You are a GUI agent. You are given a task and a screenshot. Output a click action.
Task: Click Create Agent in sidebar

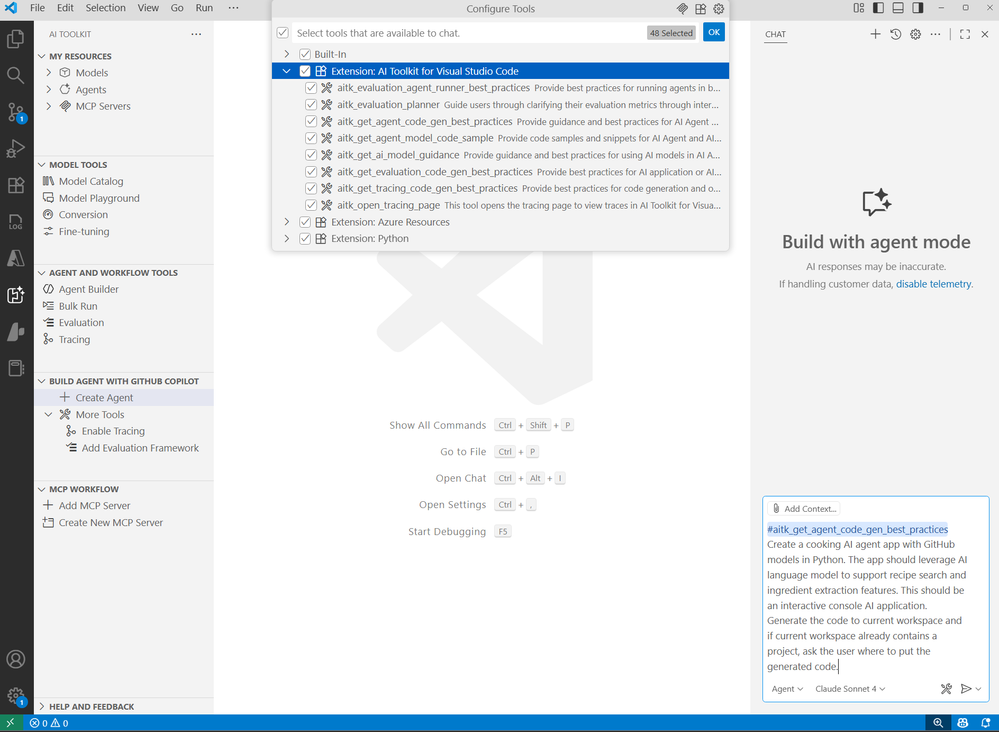[124, 398]
